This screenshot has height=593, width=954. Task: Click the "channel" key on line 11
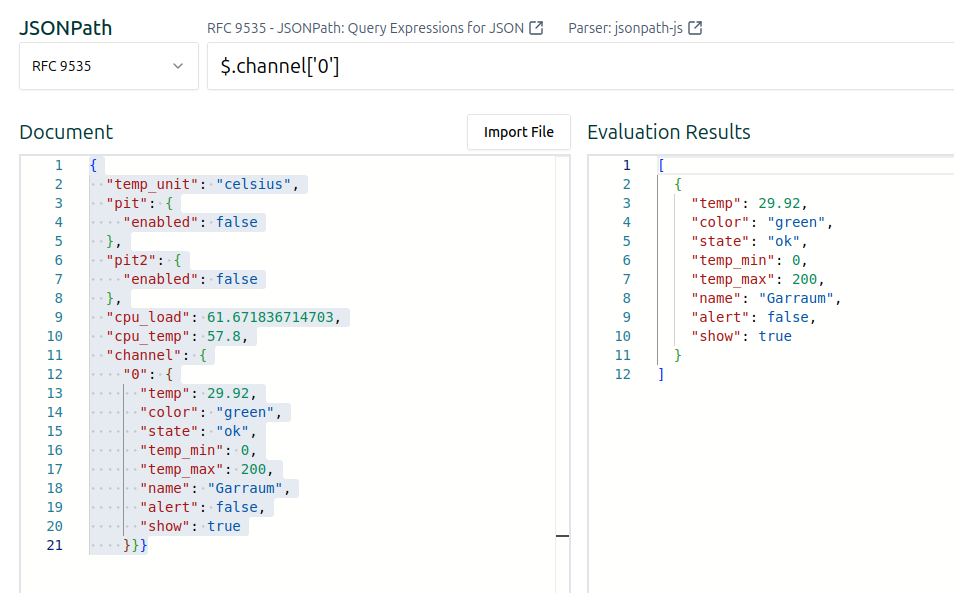click(x=144, y=355)
